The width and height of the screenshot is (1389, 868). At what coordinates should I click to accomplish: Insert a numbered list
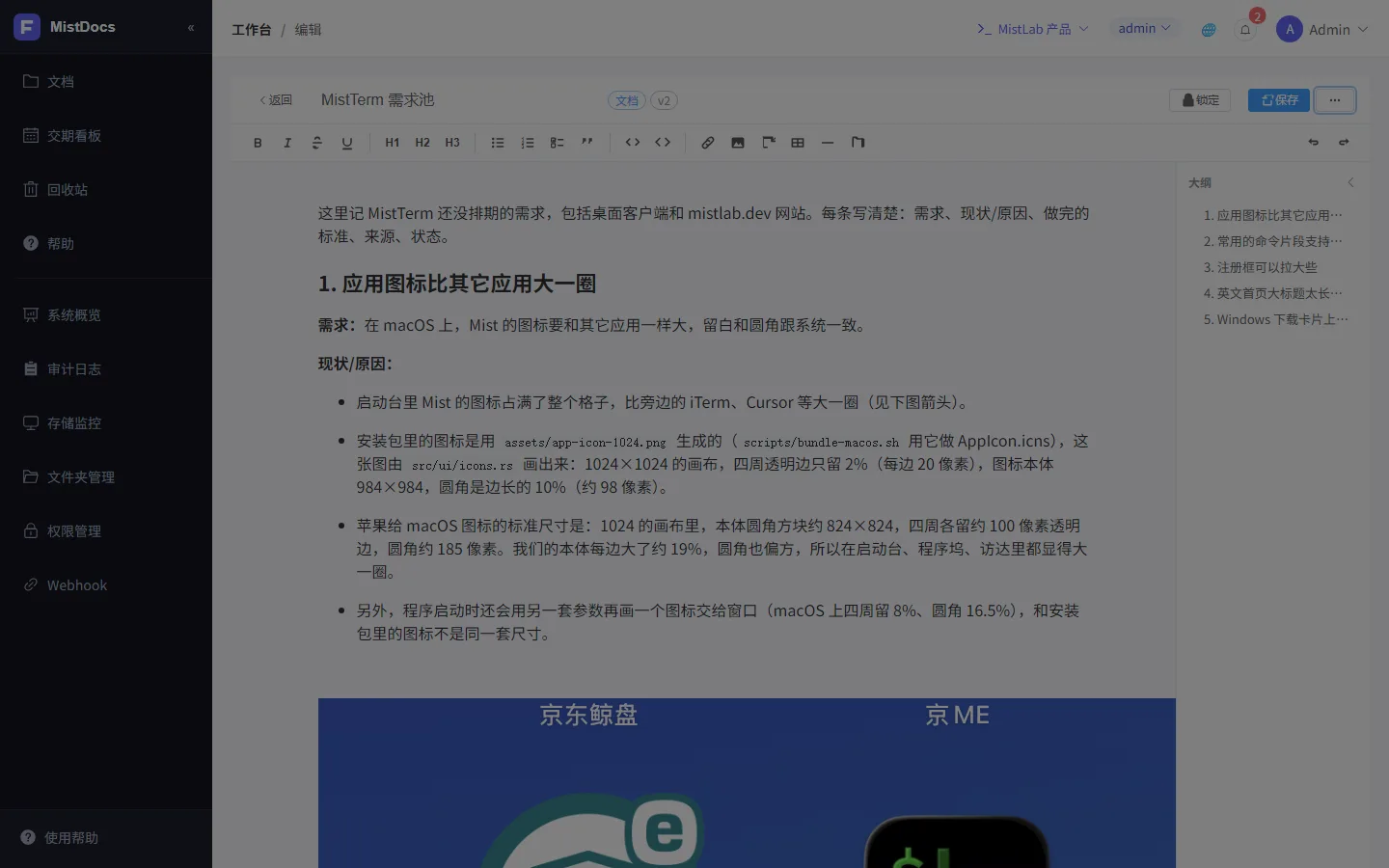click(528, 143)
